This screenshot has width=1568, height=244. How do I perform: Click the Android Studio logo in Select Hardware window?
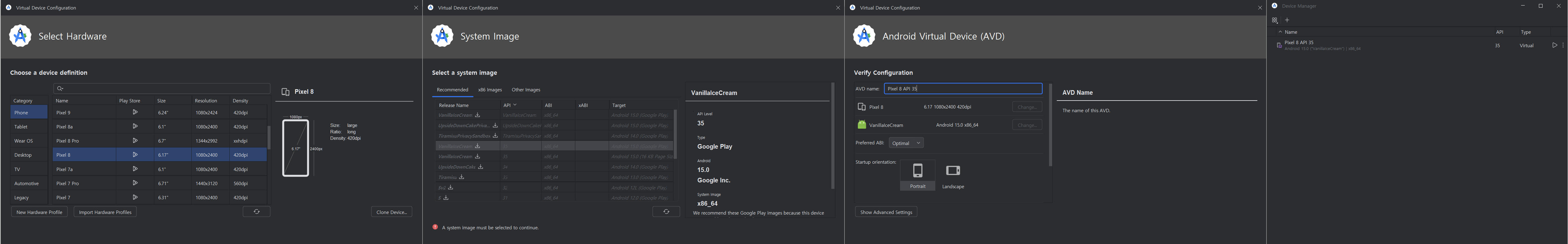[x=20, y=36]
